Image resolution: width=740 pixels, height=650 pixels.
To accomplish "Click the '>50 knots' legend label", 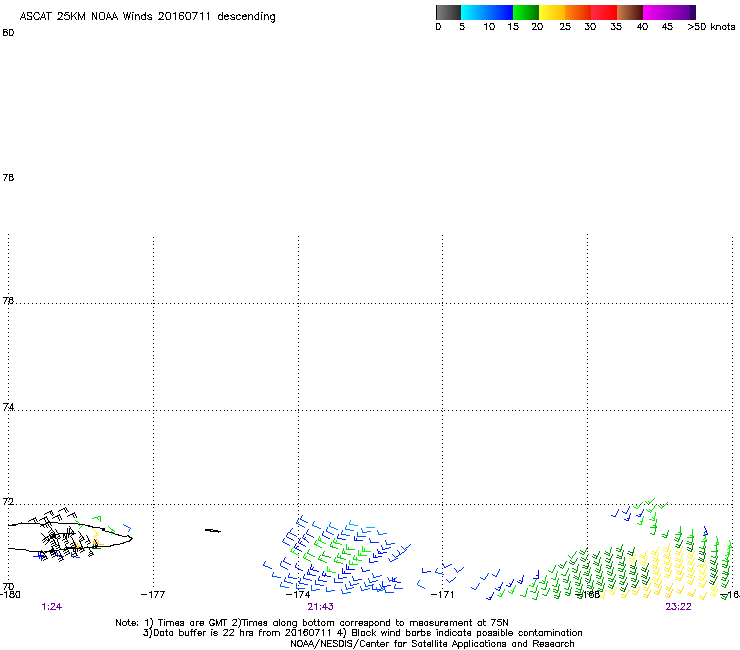I will pos(711,27).
